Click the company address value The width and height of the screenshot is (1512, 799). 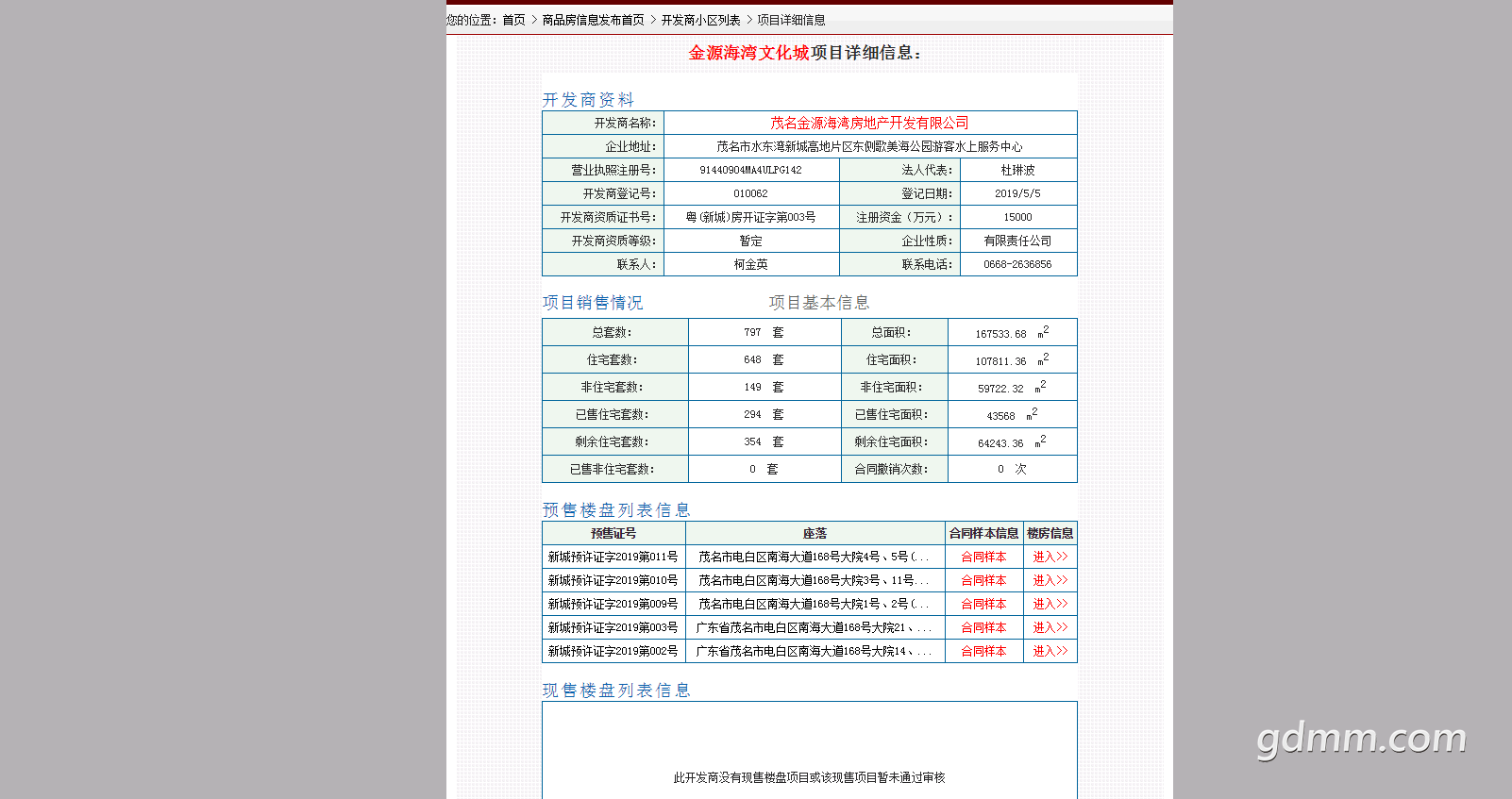click(869, 146)
